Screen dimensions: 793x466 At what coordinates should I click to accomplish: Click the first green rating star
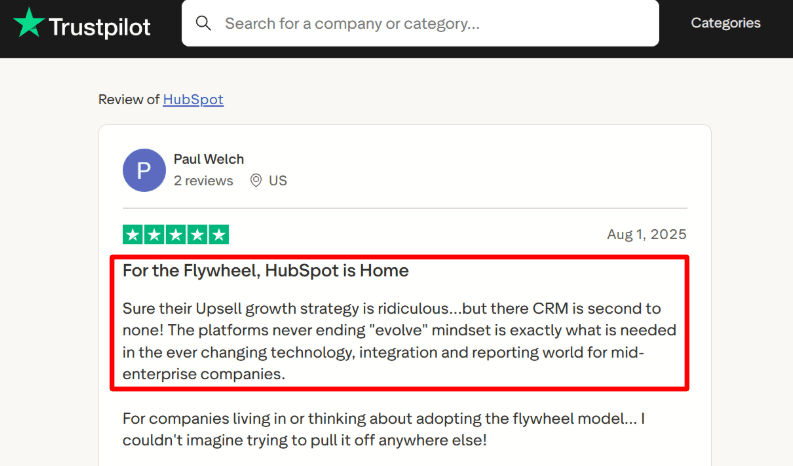[133, 235]
